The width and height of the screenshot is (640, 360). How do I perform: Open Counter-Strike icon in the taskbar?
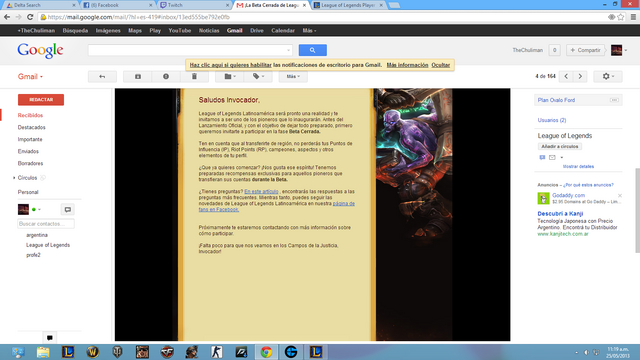[x=217, y=352]
